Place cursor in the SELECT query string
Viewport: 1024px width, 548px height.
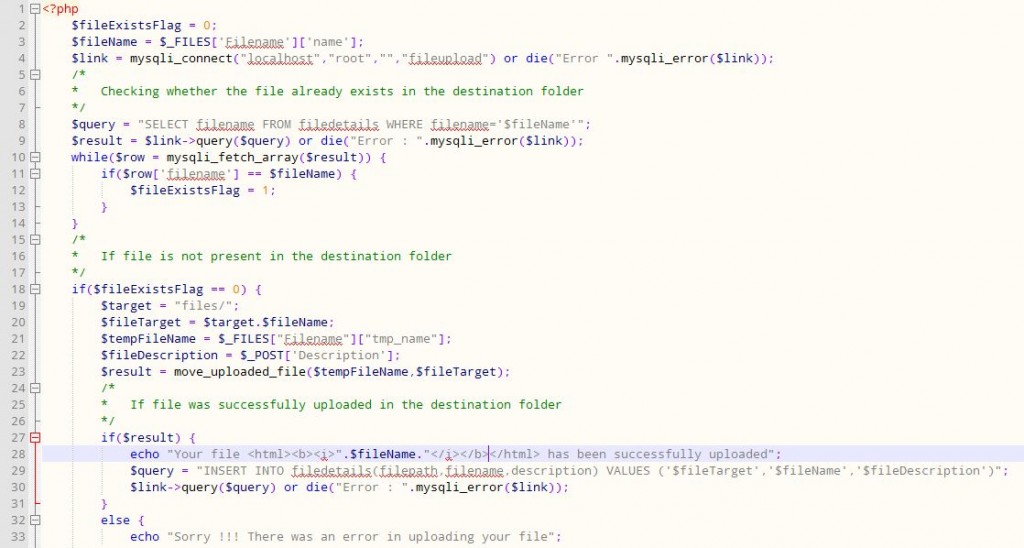pos(360,124)
